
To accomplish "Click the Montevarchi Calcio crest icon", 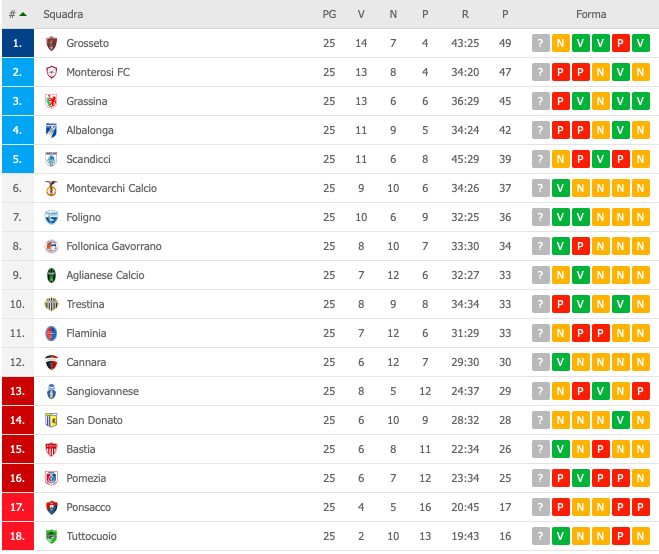I will pos(51,188).
